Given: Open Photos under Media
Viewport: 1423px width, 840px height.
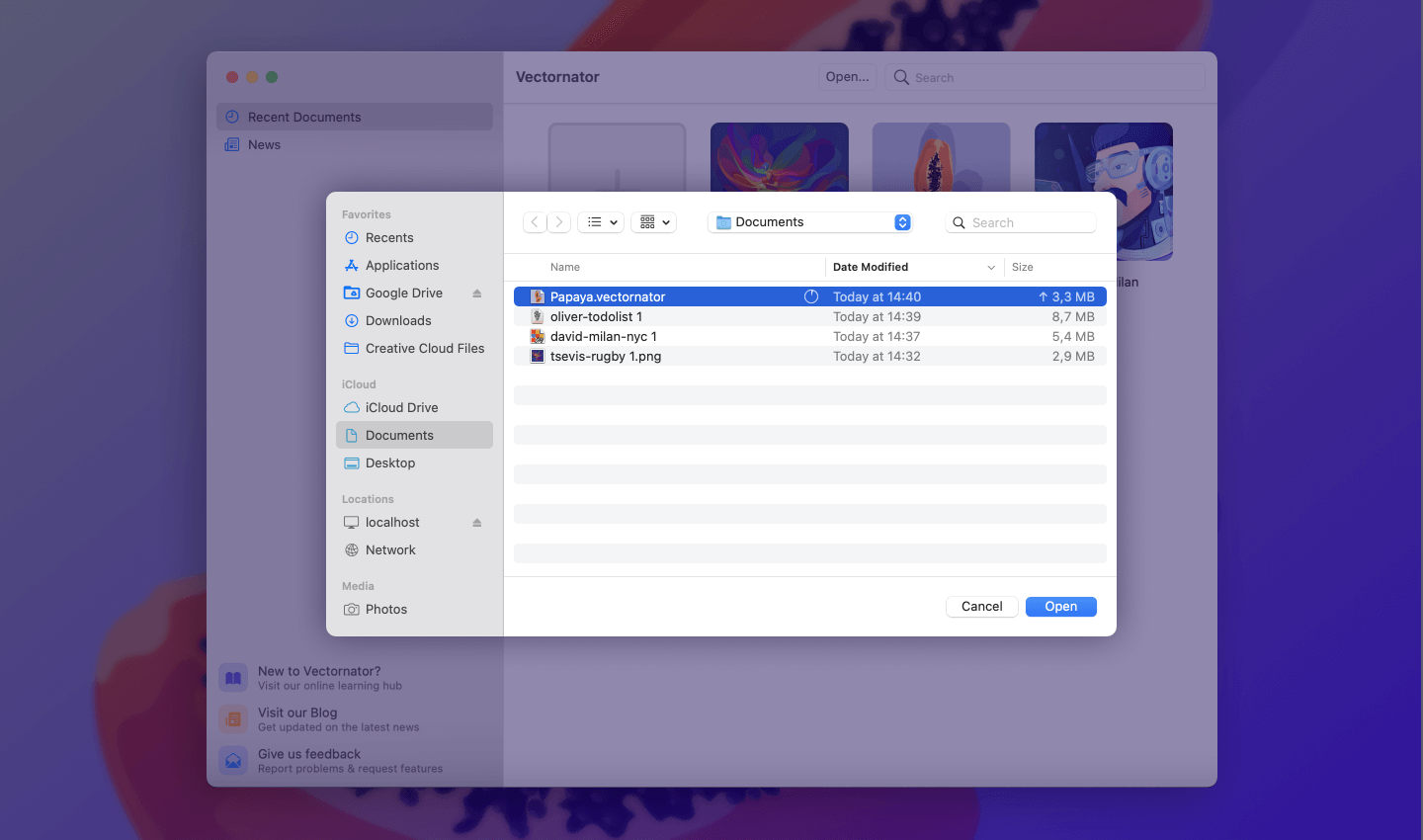Looking at the screenshot, I should 414,609.
